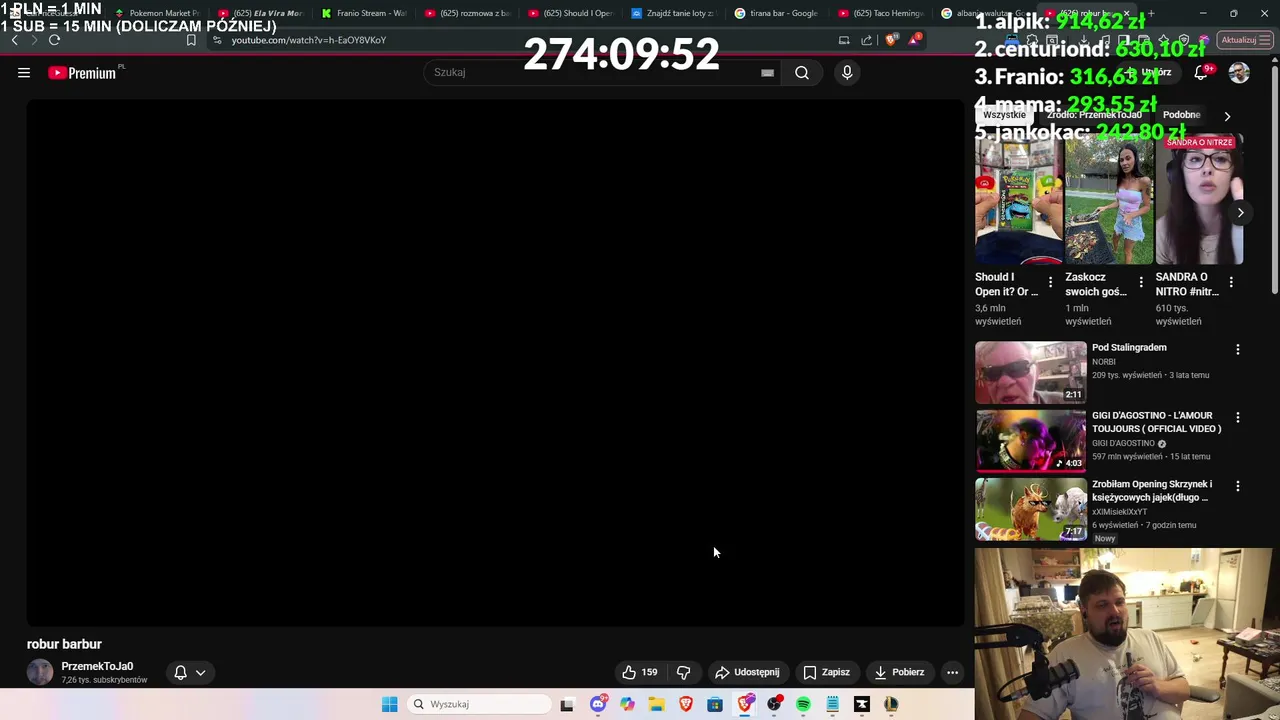Switch to the tirana bar Google tab
Viewport: 1280px width, 720px height.
pyautogui.click(x=776, y=13)
